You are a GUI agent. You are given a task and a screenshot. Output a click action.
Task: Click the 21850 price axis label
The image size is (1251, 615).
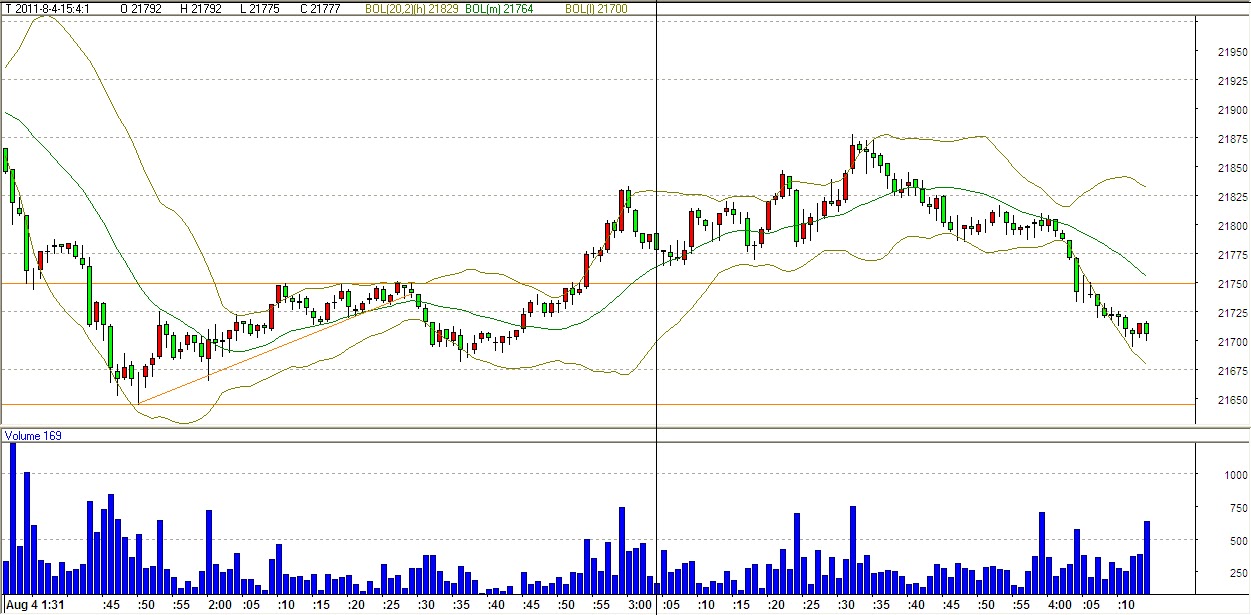pos(1232,168)
